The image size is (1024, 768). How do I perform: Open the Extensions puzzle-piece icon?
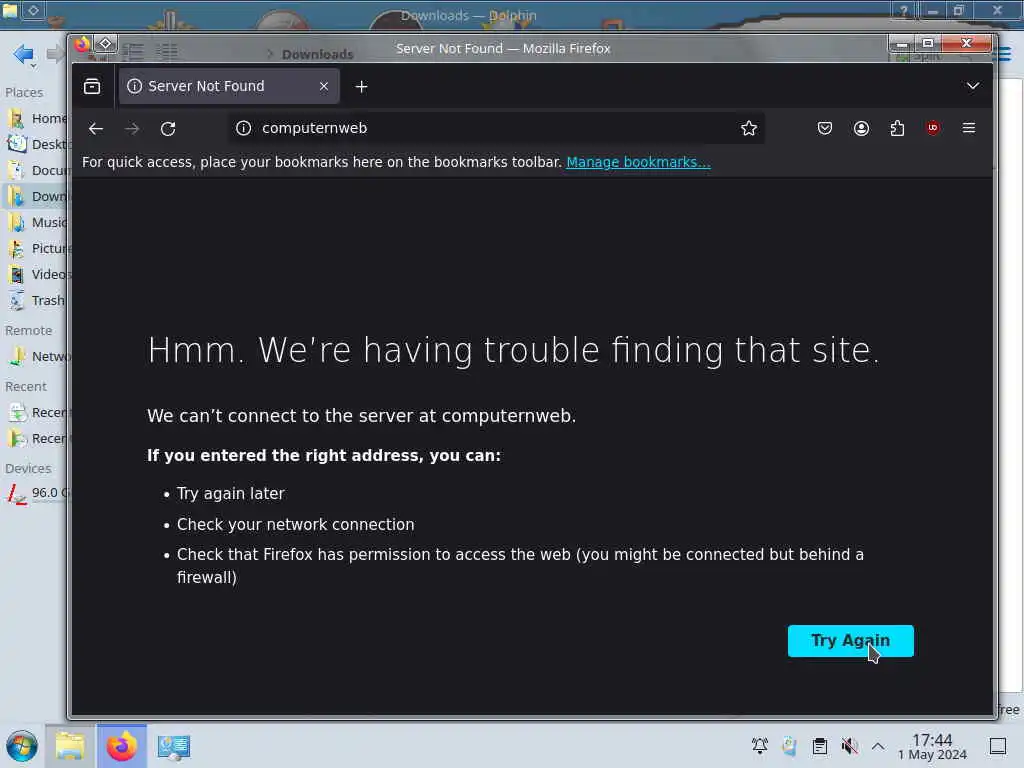click(x=897, y=128)
